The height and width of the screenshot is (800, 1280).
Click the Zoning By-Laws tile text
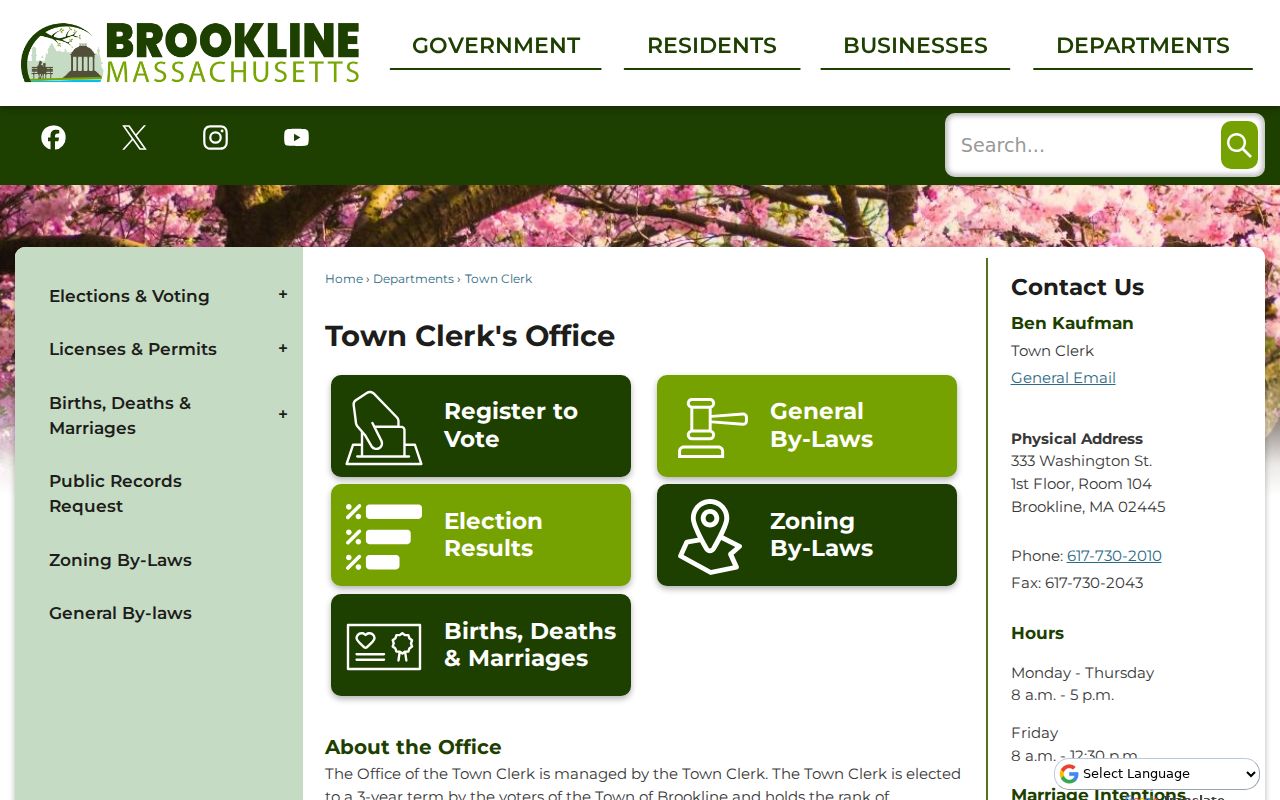point(821,534)
